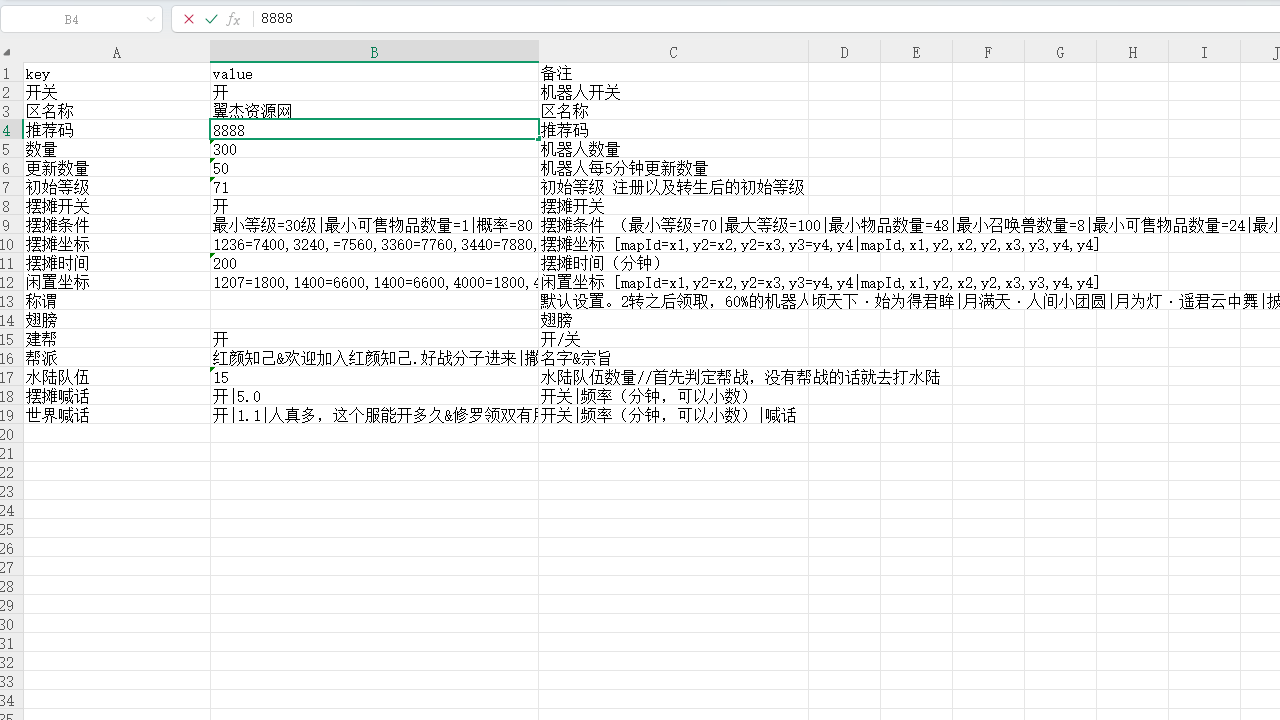
Task: Click cell A19 labeled 世界喊话
Action: (117, 416)
